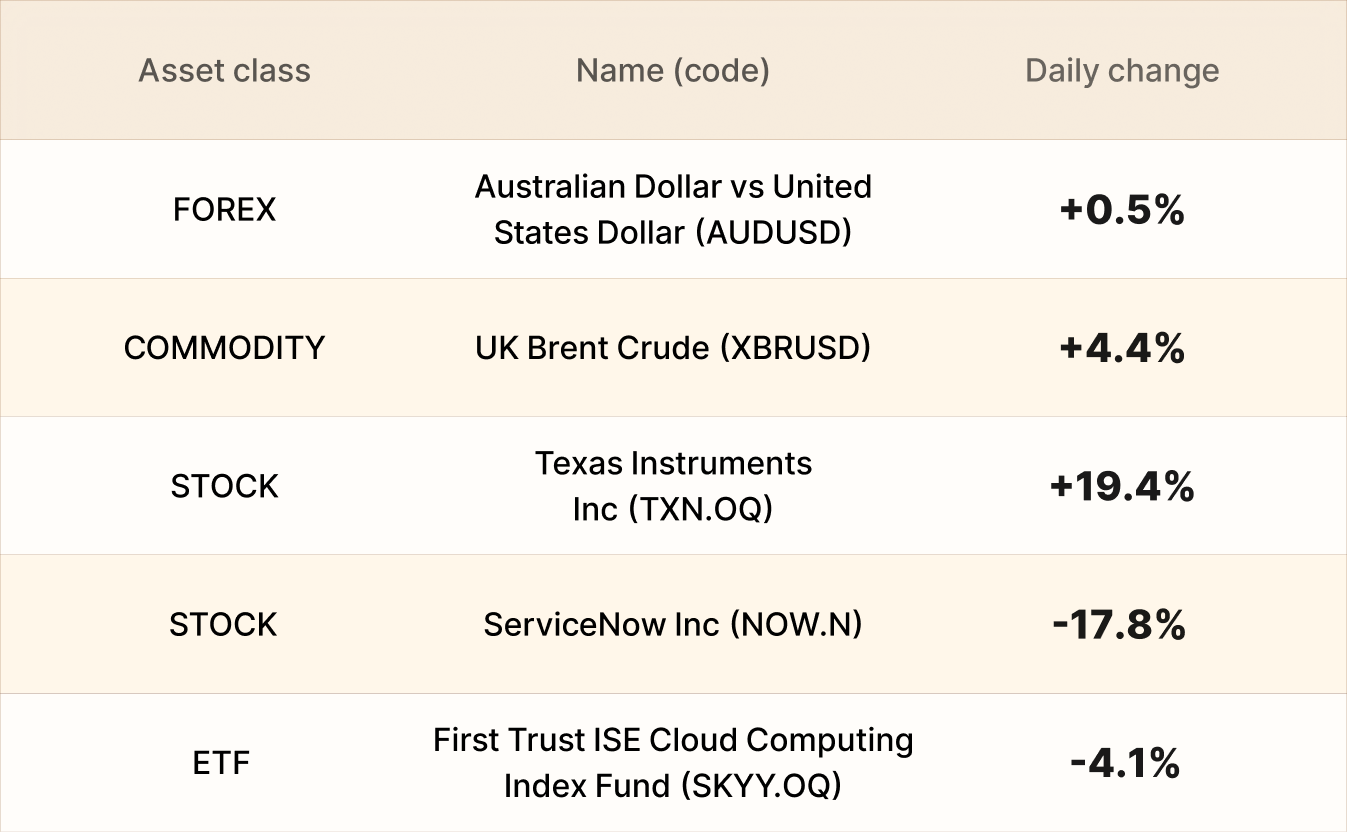Select the FOREX asset class cell
The height and width of the screenshot is (832, 1347).
coord(224,210)
